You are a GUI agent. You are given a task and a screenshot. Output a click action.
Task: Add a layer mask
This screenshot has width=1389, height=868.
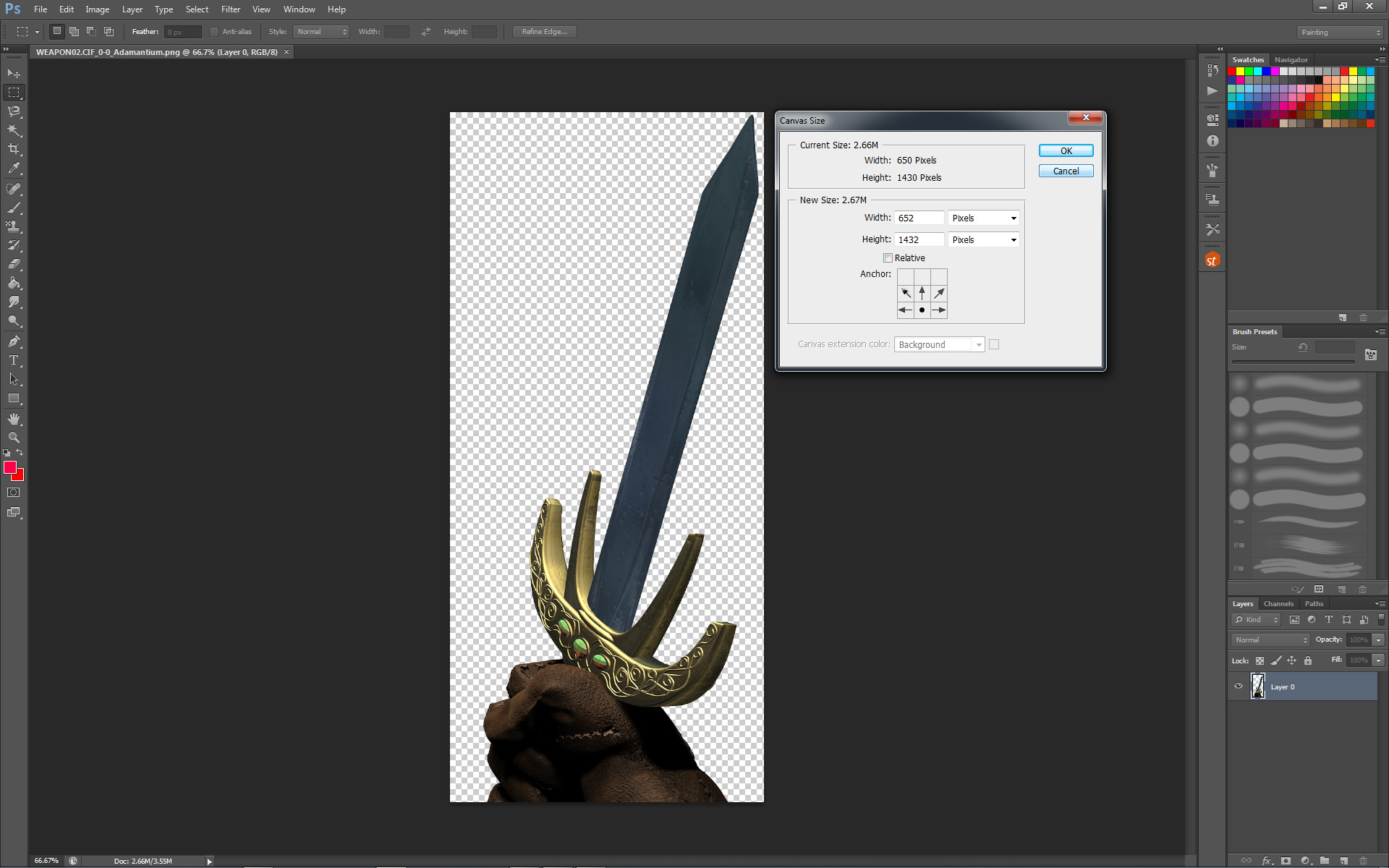(1286, 861)
